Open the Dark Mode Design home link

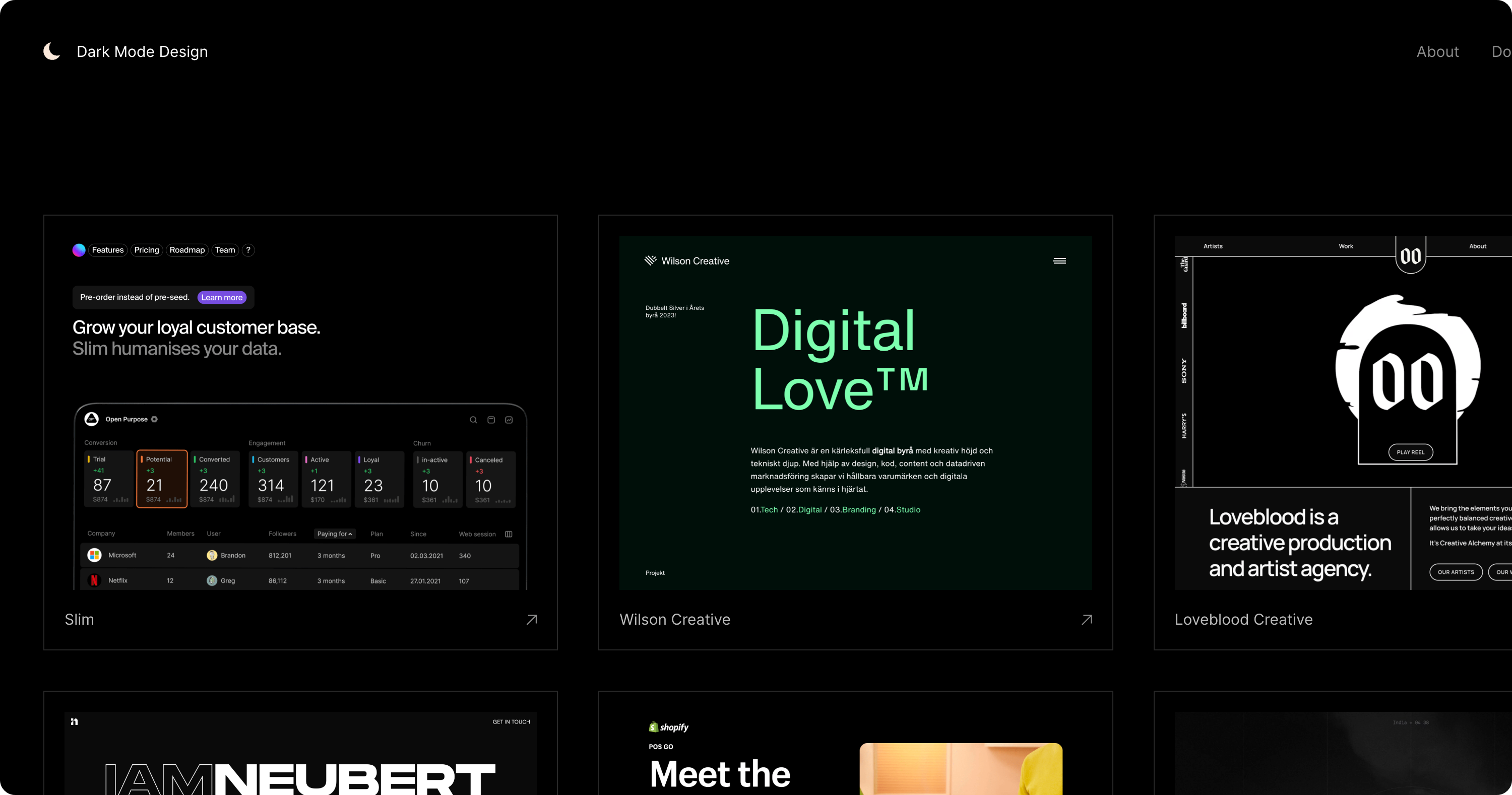(142, 51)
